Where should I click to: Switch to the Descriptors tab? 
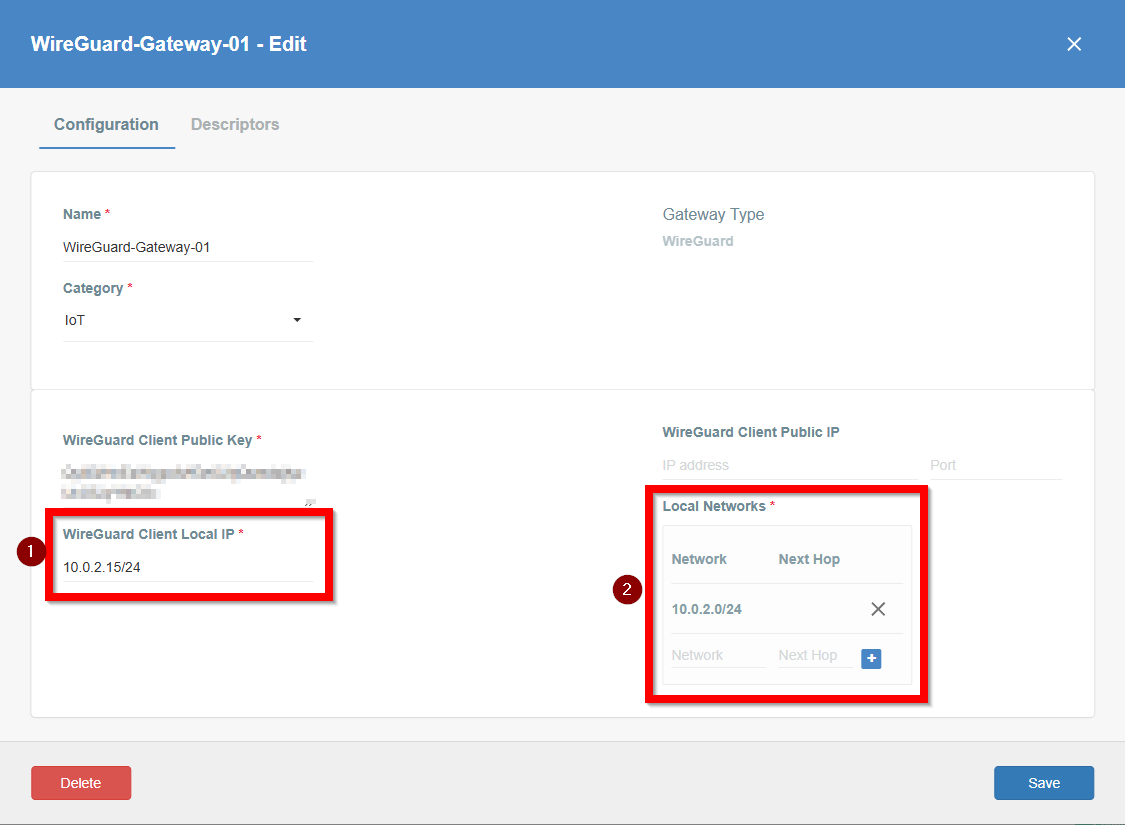pos(235,125)
